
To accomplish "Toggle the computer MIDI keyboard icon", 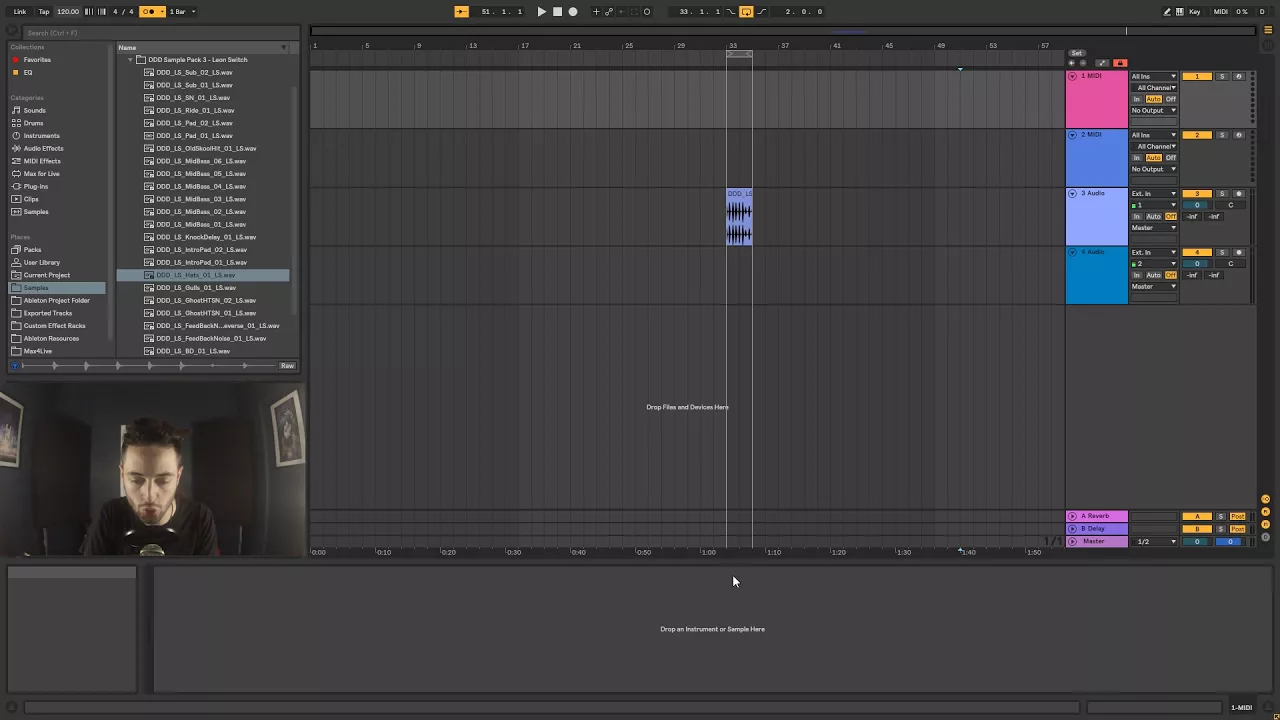I will pyautogui.click(x=1180, y=11).
